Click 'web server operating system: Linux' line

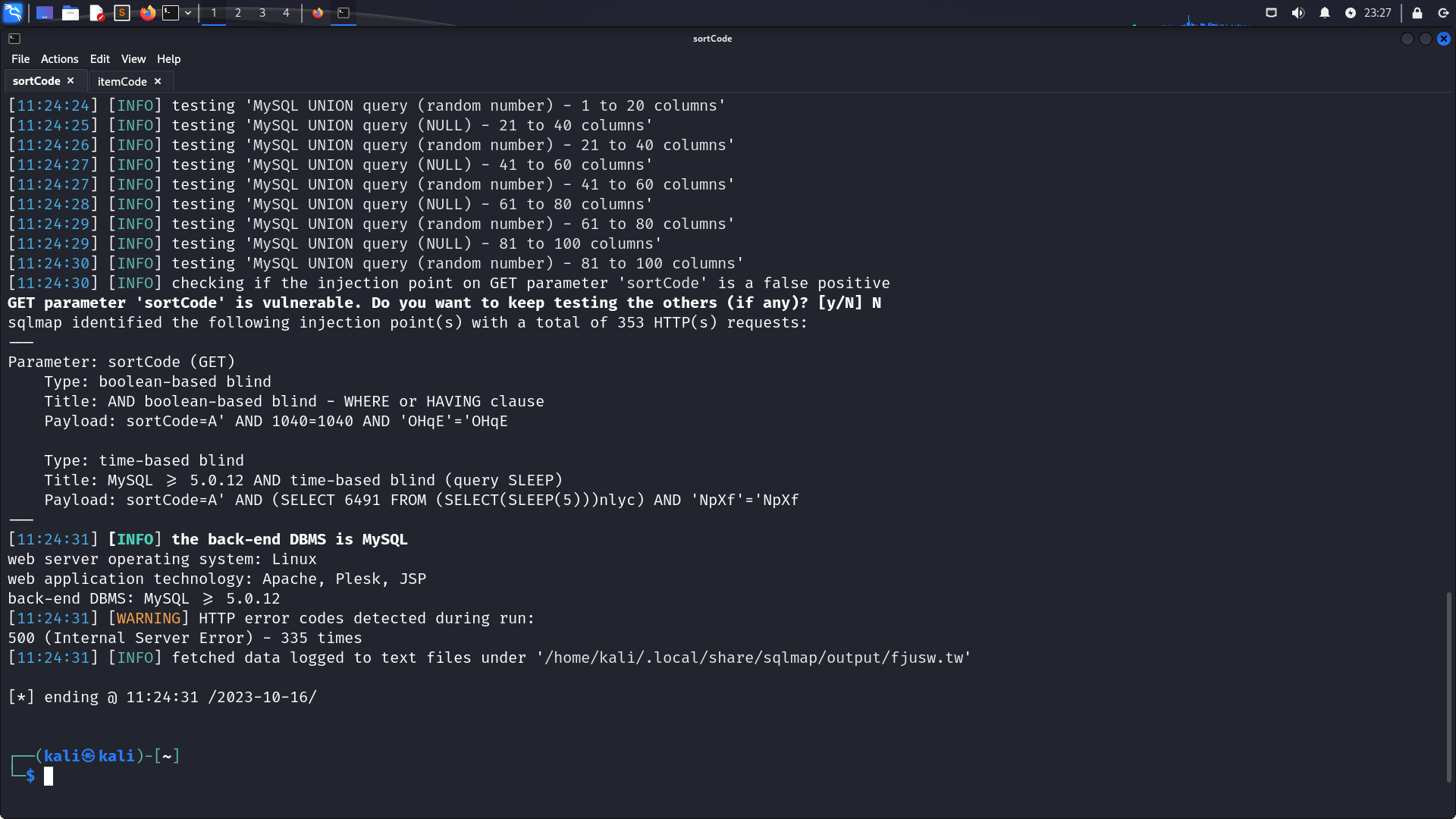pyautogui.click(x=162, y=560)
